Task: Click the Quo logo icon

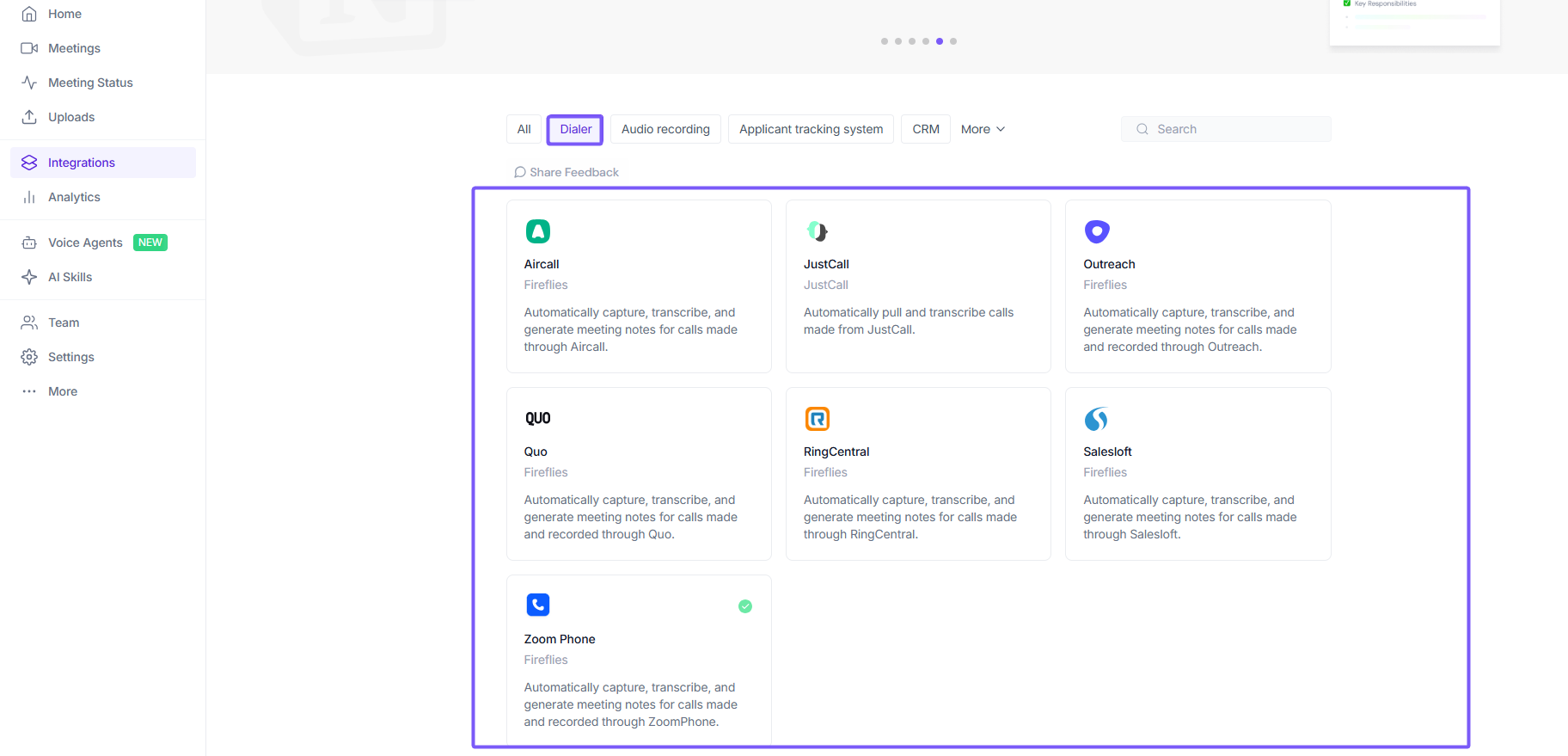Action: pyautogui.click(x=538, y=419)
